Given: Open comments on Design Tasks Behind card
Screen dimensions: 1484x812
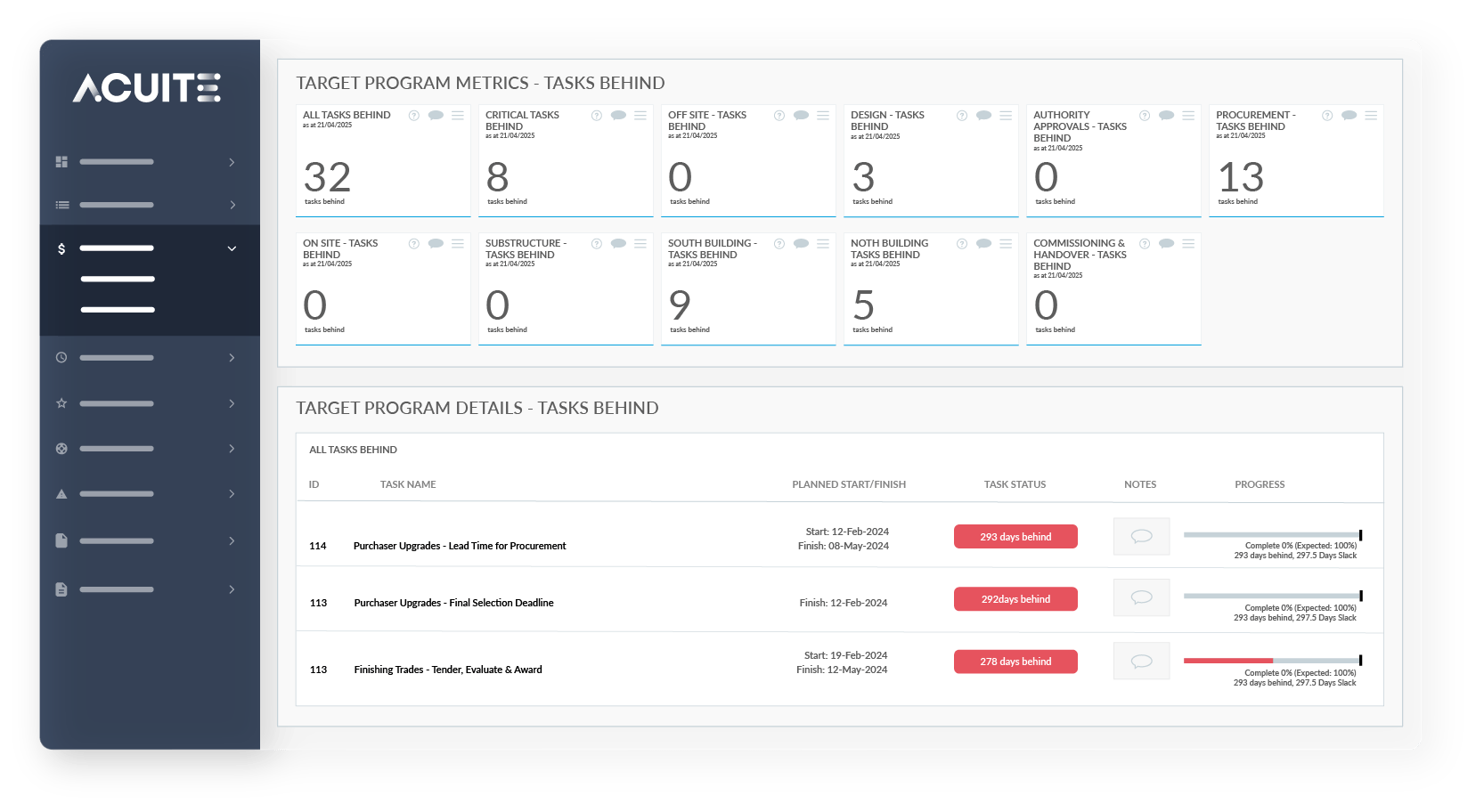Looking at the screenshot, I should pos(983,116).
